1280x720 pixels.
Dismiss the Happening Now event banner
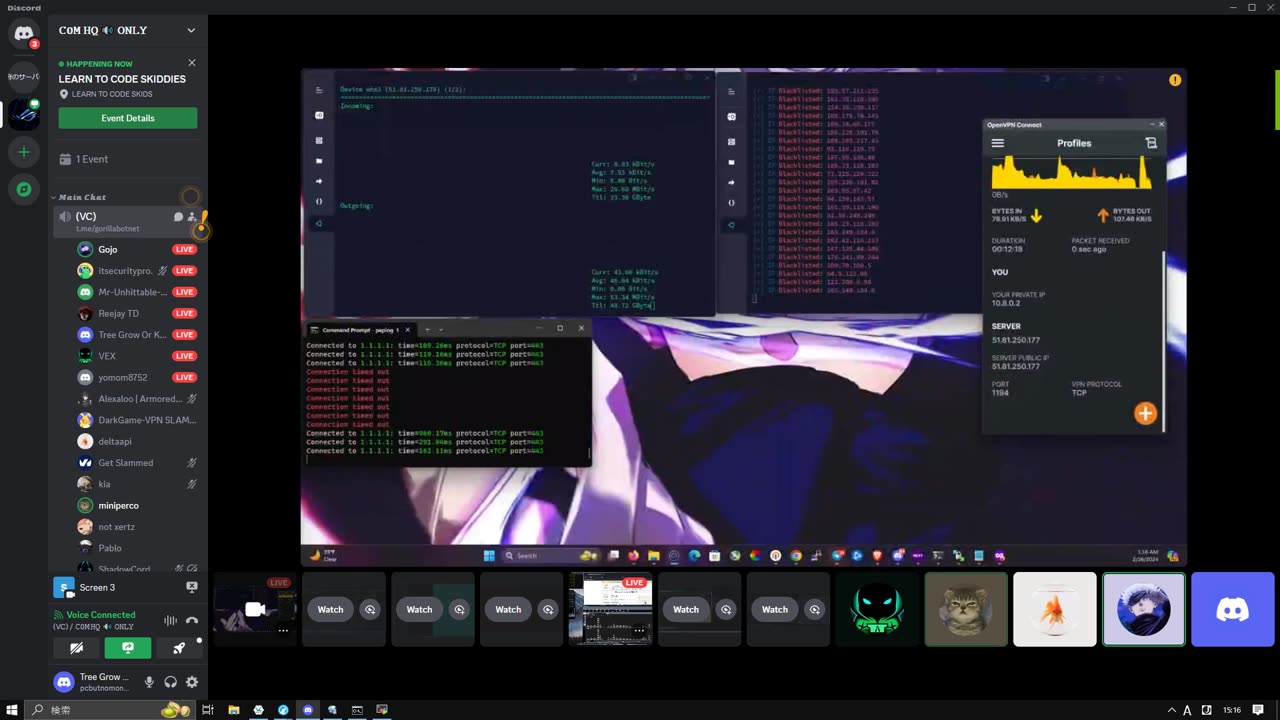[x=192, y=63]
